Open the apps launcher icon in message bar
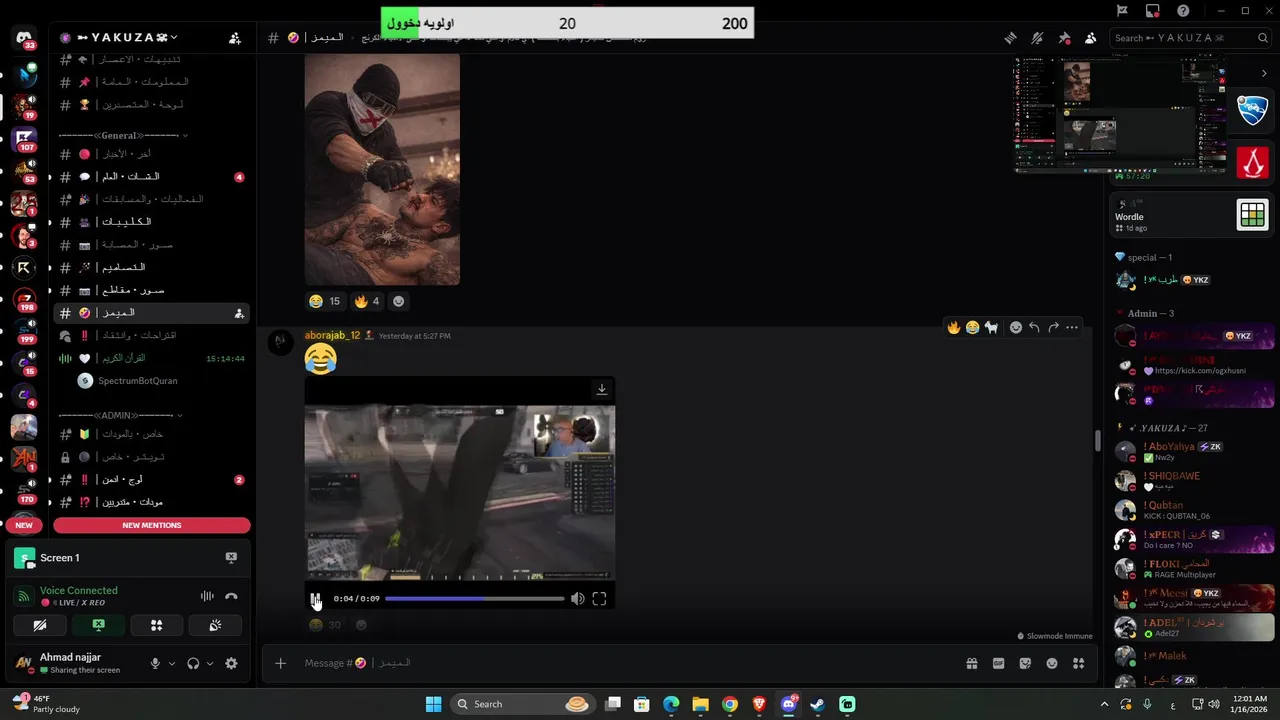Screen dimensions: 1280x720 click(x=1078, y=663)
